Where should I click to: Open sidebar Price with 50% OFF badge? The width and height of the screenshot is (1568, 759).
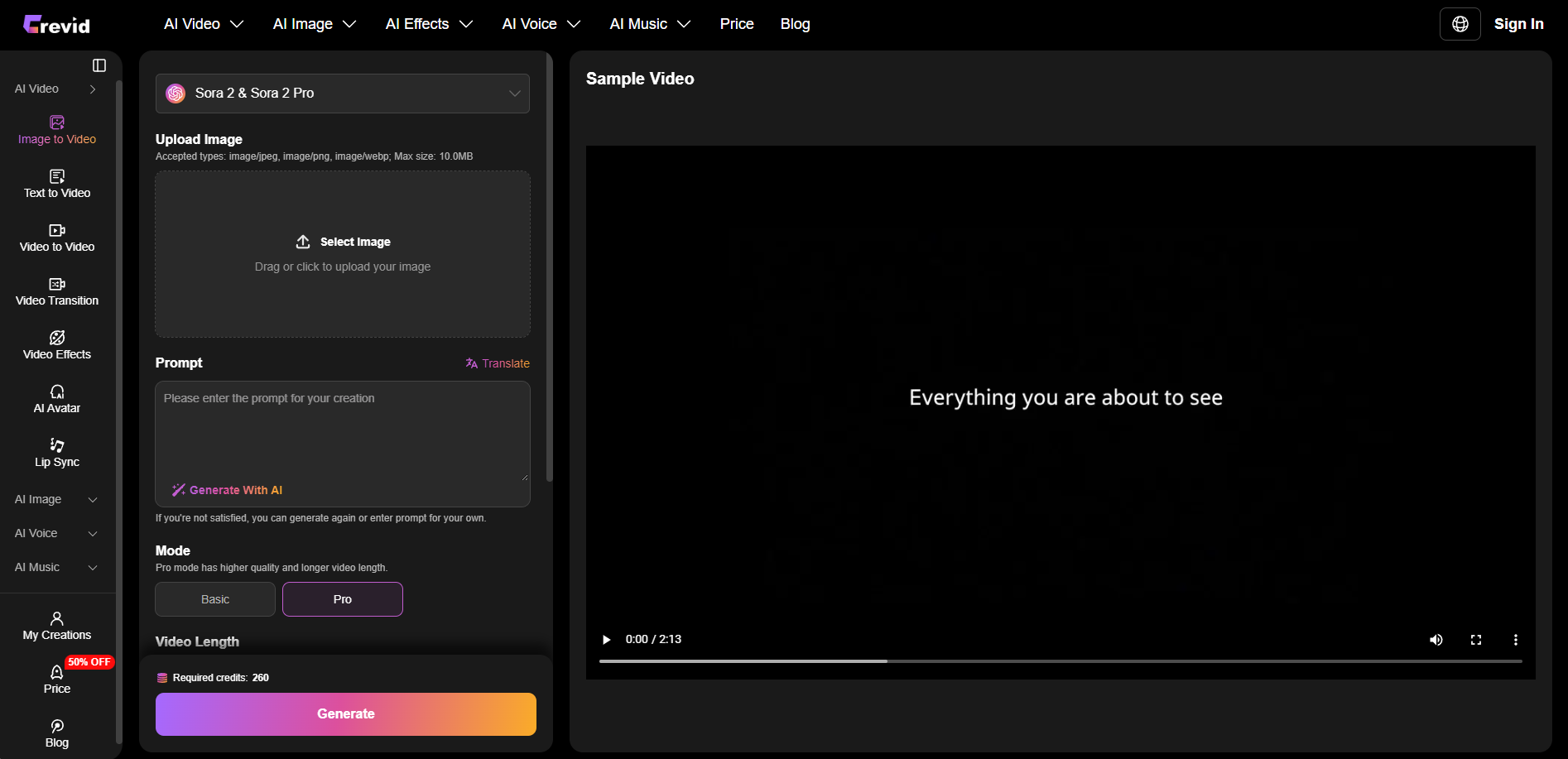[57, 680]
